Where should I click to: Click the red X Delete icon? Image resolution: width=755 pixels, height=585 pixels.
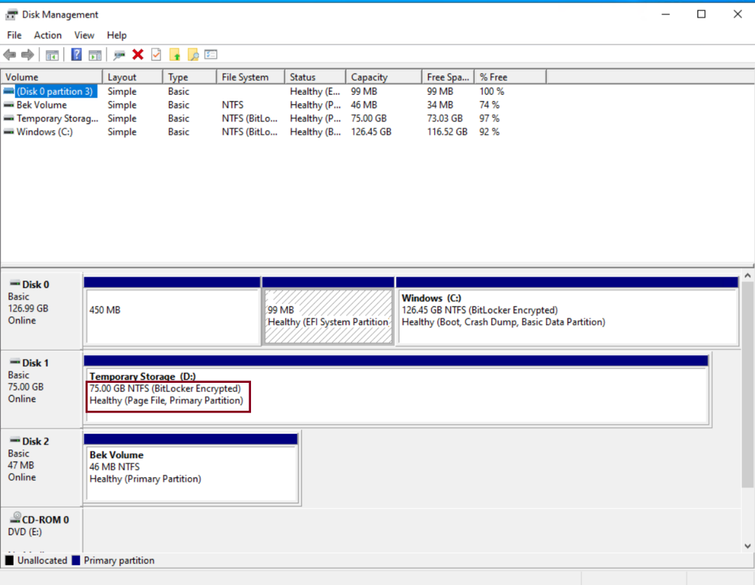(x=138, y=54)
